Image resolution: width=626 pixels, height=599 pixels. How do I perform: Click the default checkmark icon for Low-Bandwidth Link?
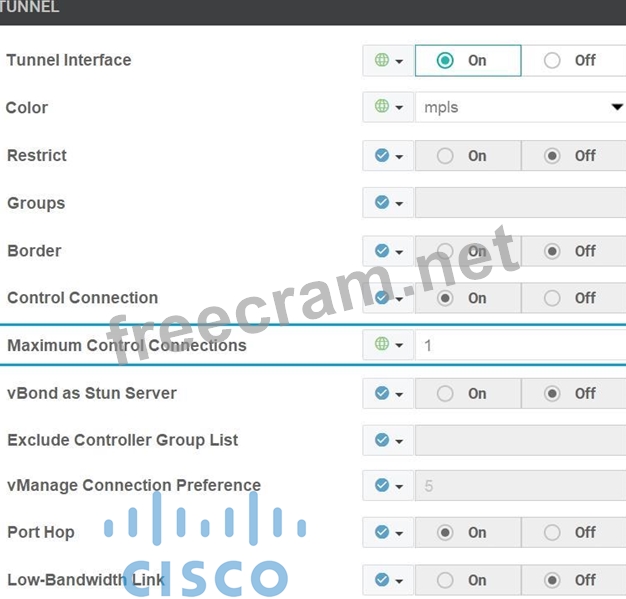pos(381,579)
